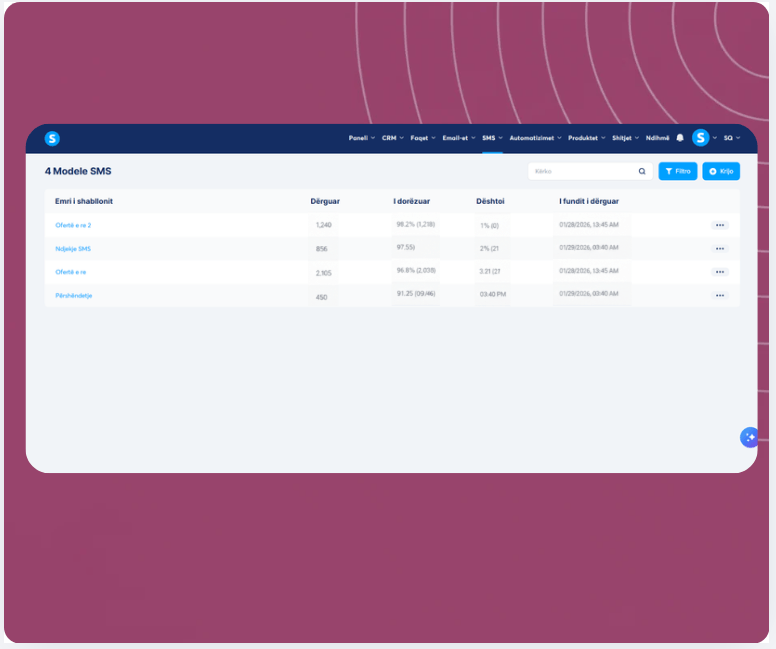Expand the Automatizimet menu

coord(535,138)
